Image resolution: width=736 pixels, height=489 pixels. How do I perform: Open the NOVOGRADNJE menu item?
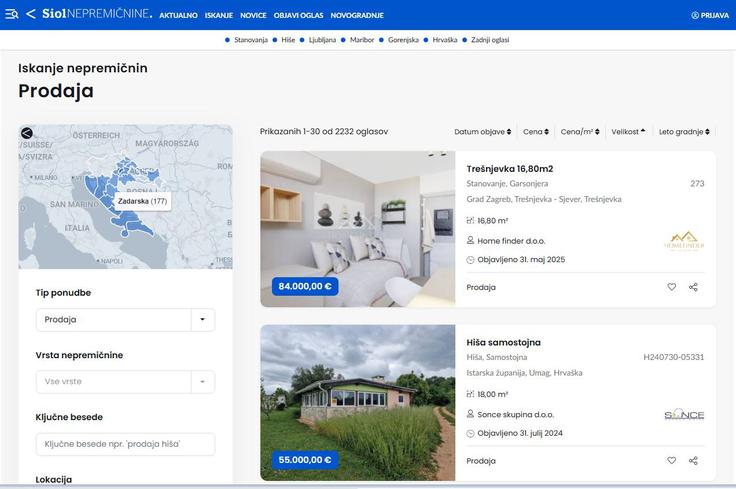[357, 15]
